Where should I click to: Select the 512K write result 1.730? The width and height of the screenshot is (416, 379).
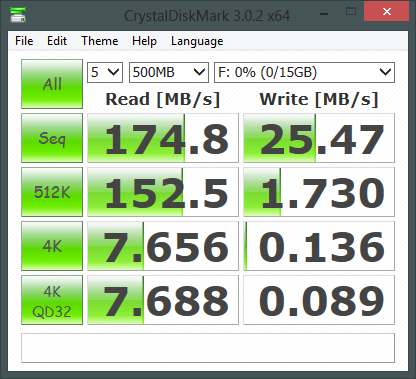[x=319, y=192]
